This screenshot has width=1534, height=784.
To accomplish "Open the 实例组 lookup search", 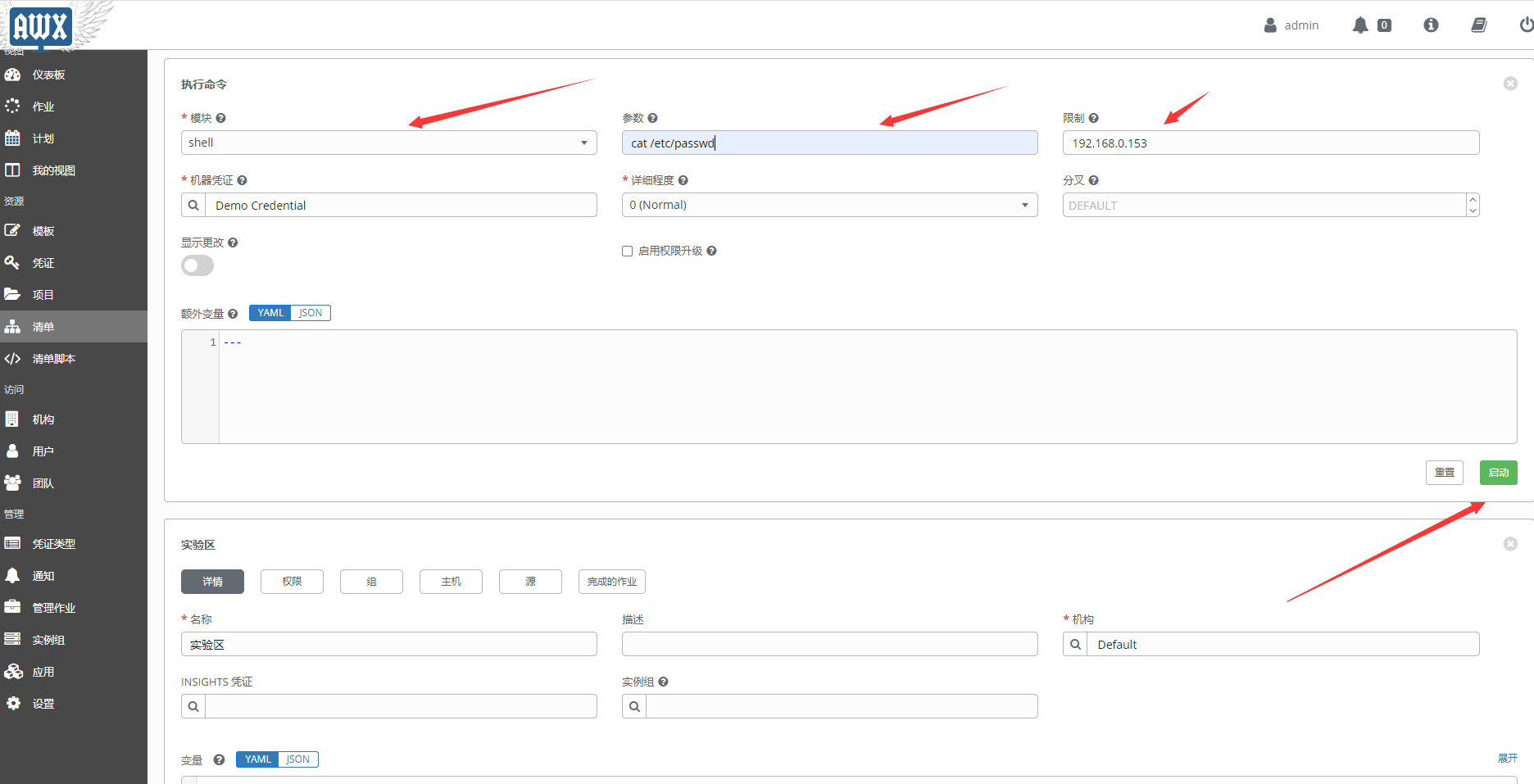I will coord(634,706).
